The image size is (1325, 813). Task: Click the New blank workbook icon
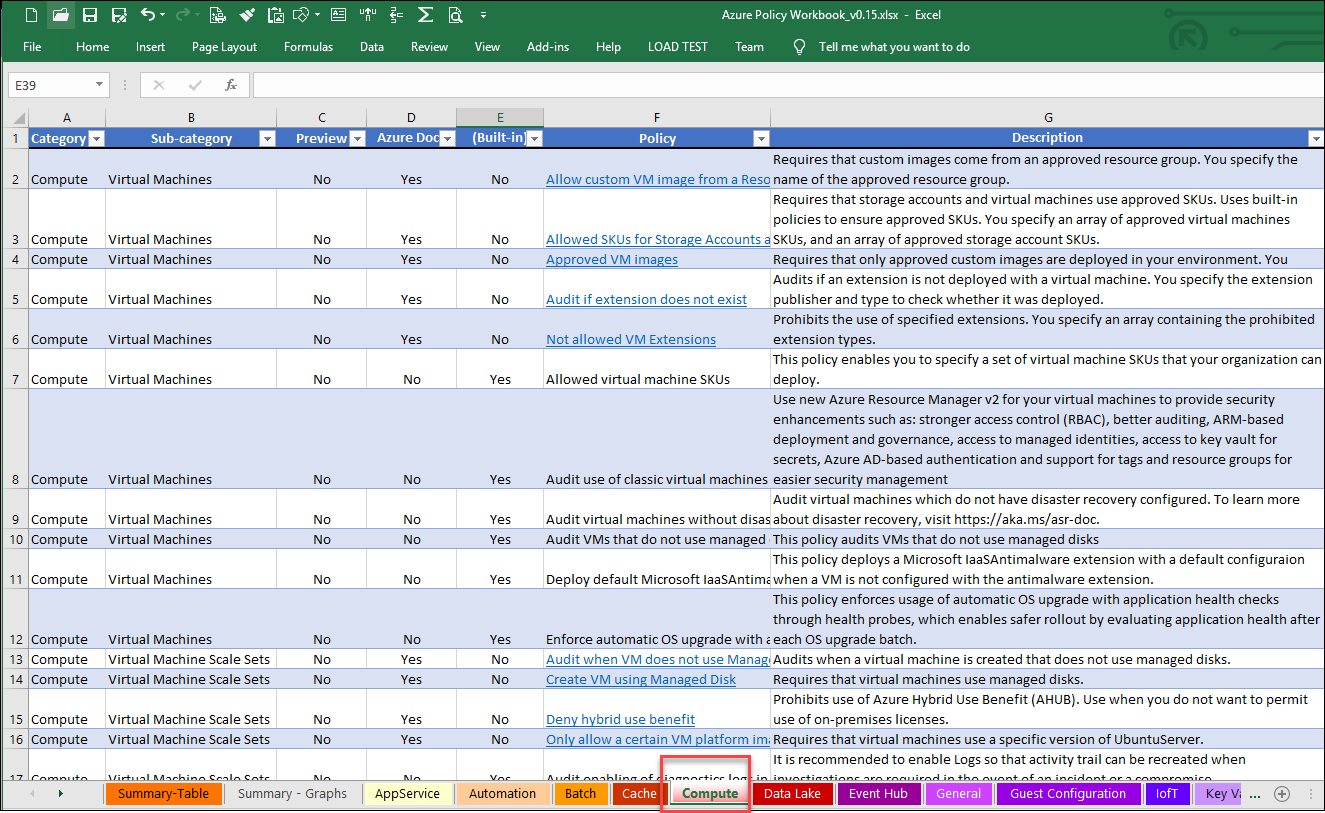coord(31,15)
